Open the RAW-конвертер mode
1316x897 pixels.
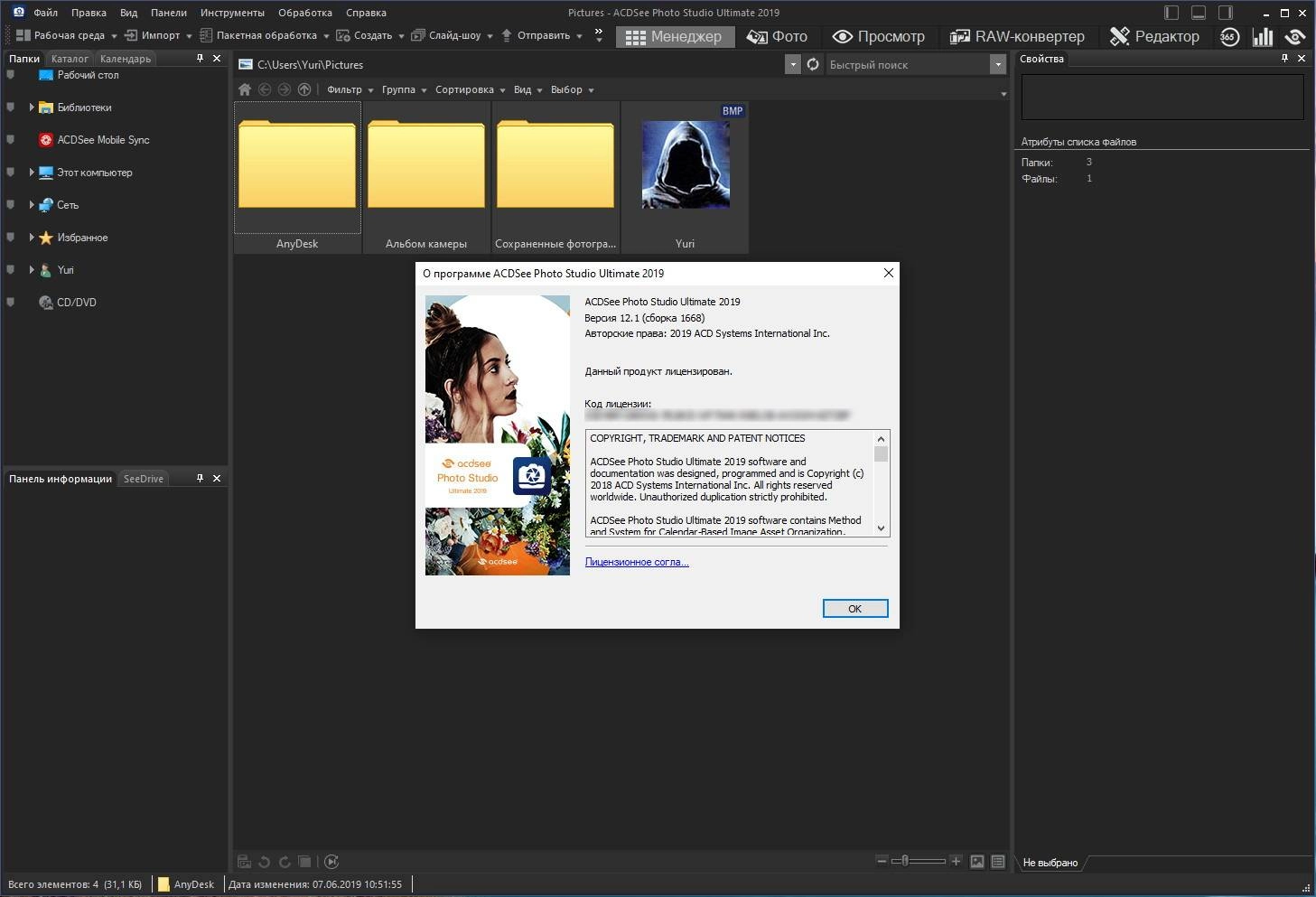coord(1016,36)
